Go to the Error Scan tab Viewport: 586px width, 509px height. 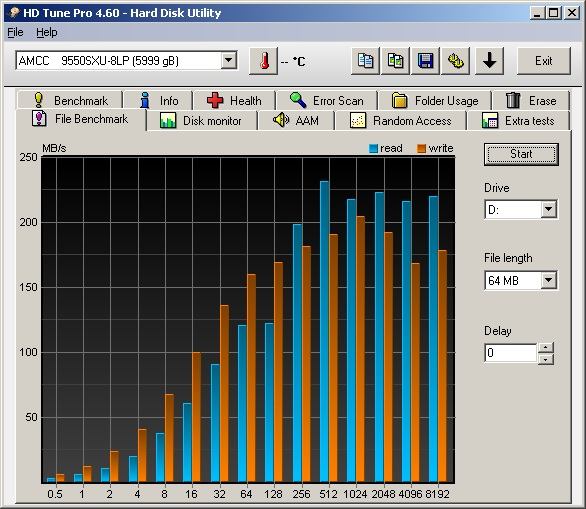coord(327,100)
